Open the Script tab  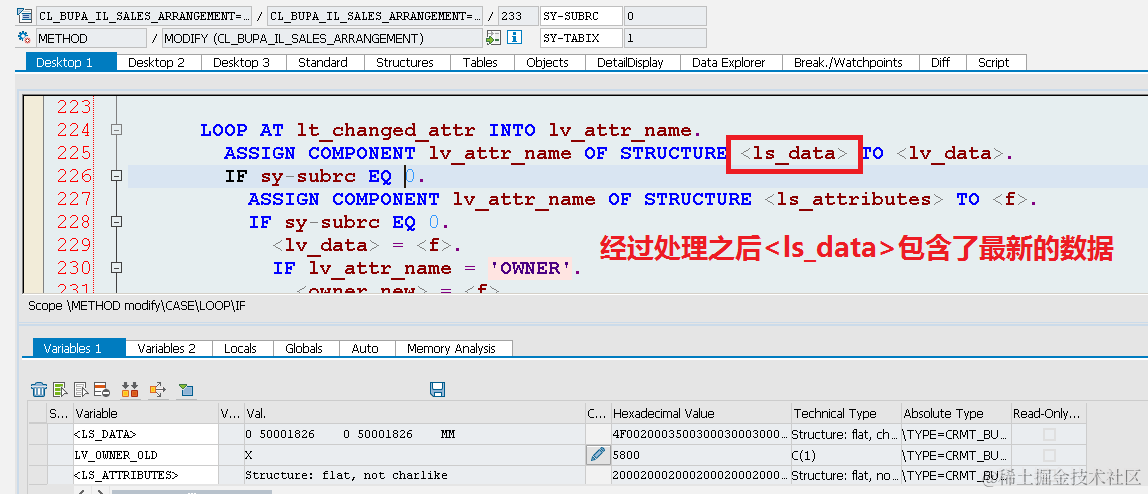point(994,62)
